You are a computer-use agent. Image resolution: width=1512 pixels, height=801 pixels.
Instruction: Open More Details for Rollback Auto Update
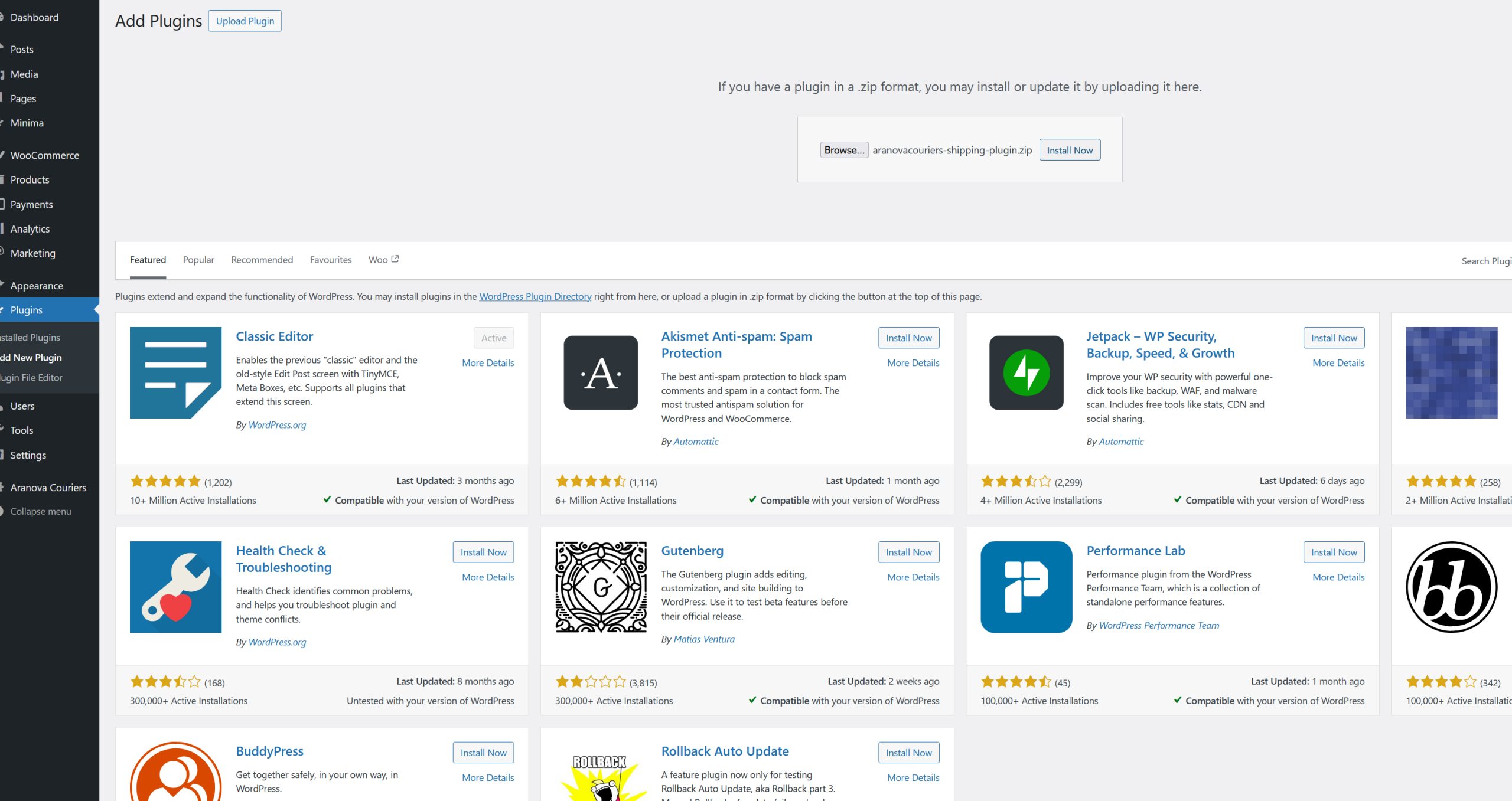click(x=913, y=777)
